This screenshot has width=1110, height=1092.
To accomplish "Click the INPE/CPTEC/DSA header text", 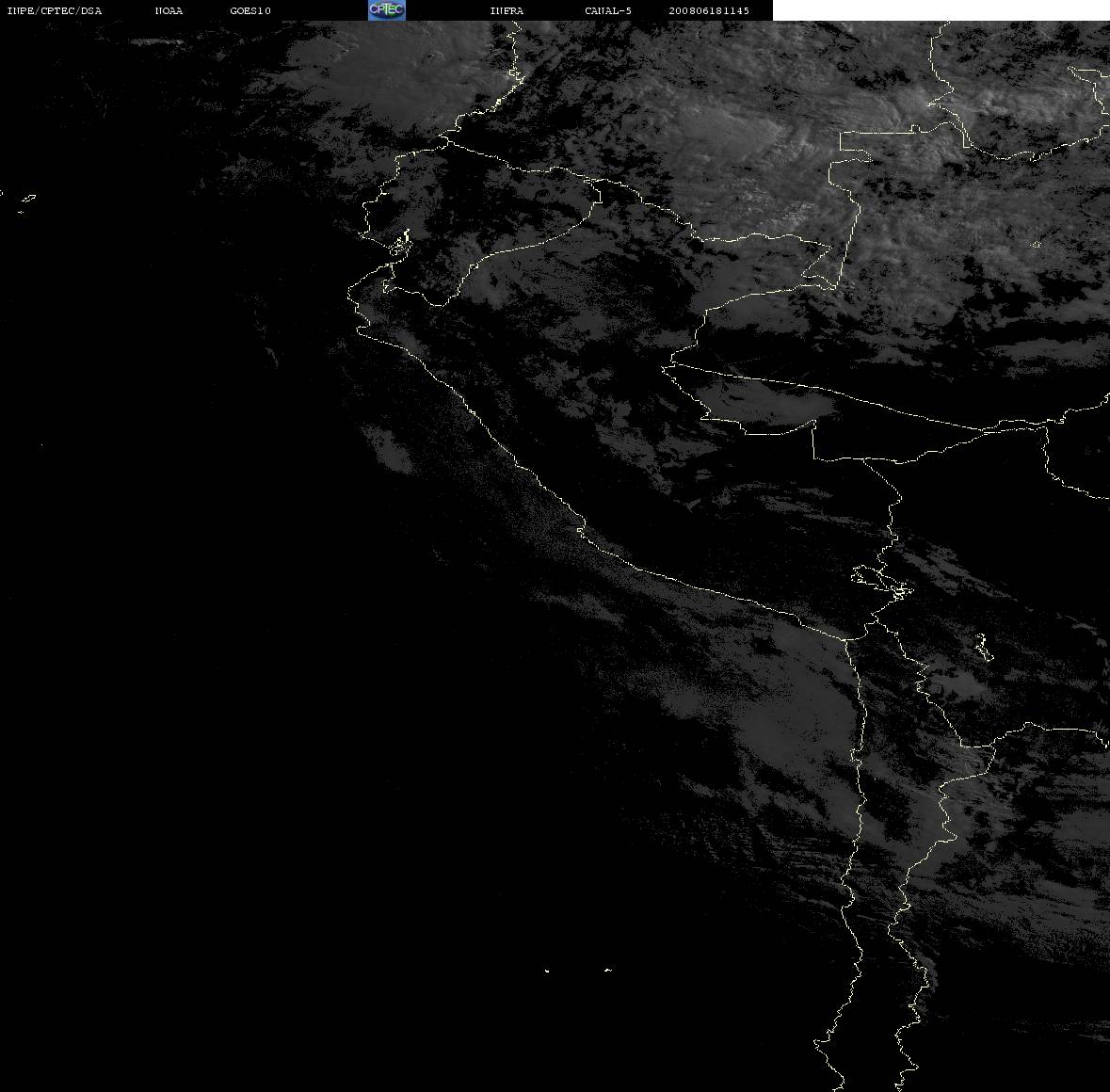I will [x=54, y=10].
